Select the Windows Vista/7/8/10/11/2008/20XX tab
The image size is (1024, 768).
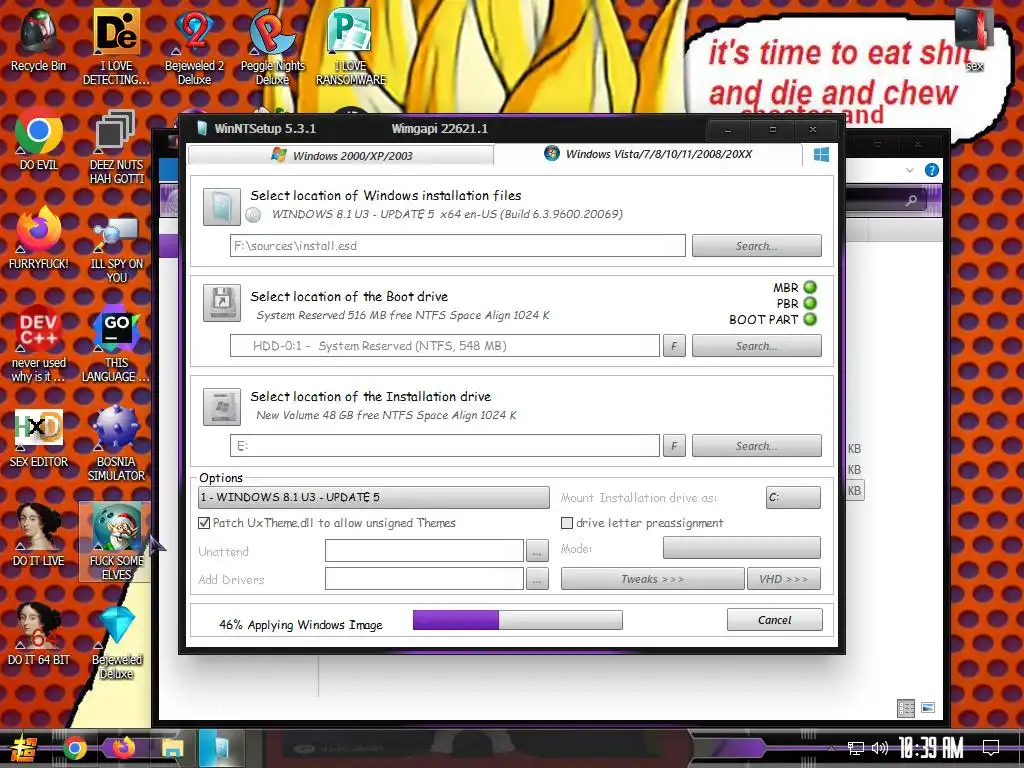tap(648, 154)
